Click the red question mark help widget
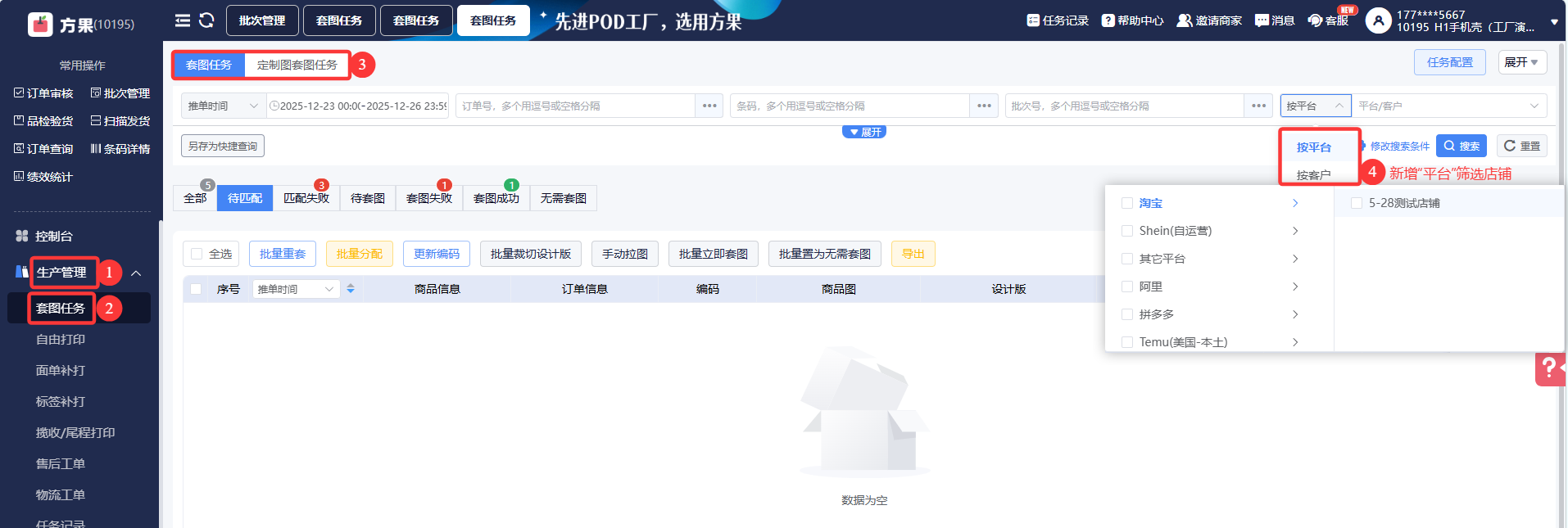This screenshot has height=528, width=1568. tap(1549, 368)
